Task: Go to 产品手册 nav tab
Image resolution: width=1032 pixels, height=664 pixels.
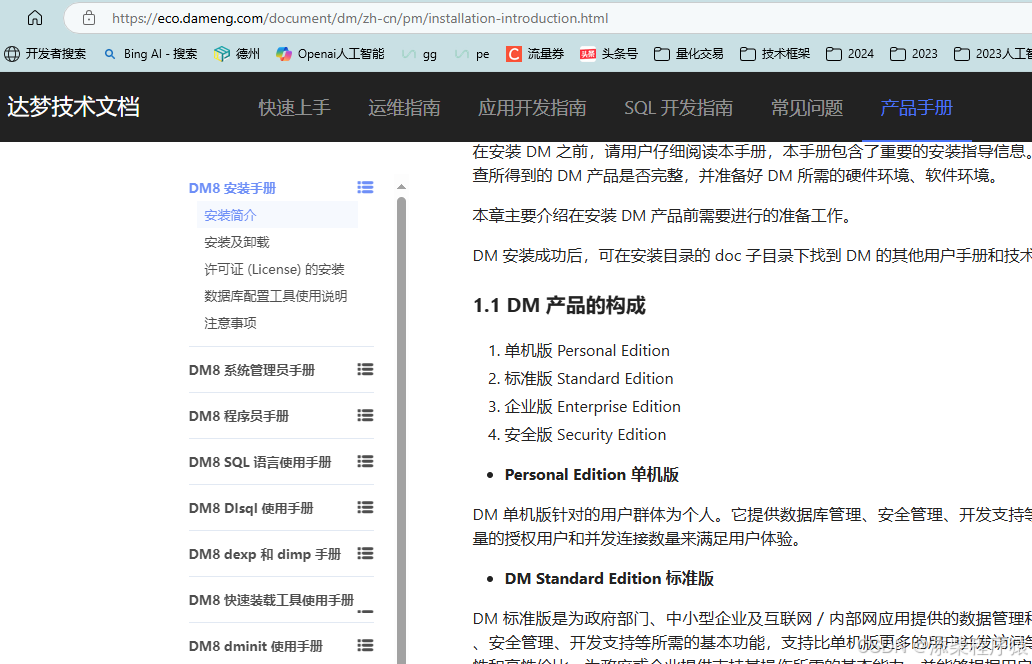Action: click(916, 107)
